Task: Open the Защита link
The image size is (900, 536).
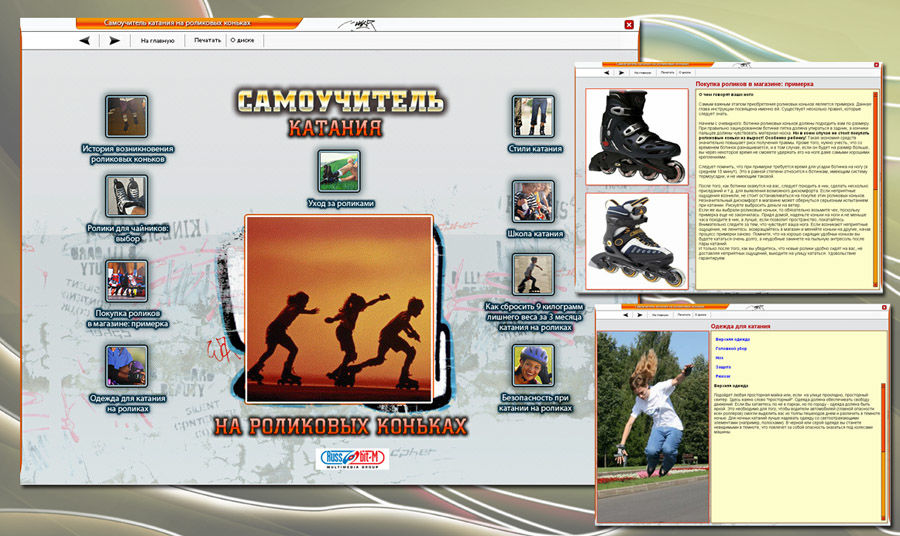Action: (x=723, y=367)
